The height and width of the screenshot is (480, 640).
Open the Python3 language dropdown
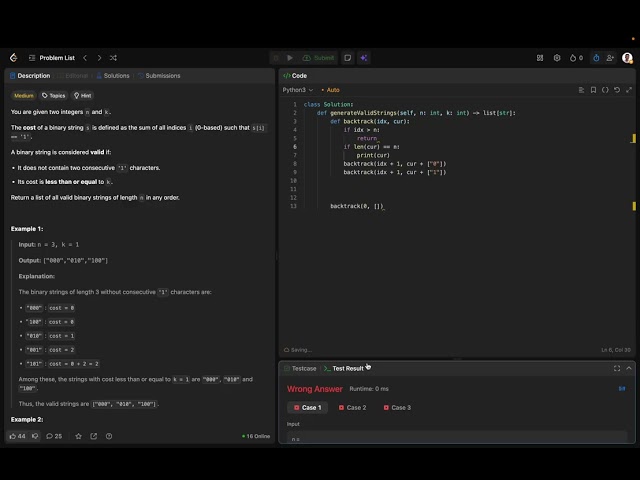pyautogui.click(x=298, y=90)
